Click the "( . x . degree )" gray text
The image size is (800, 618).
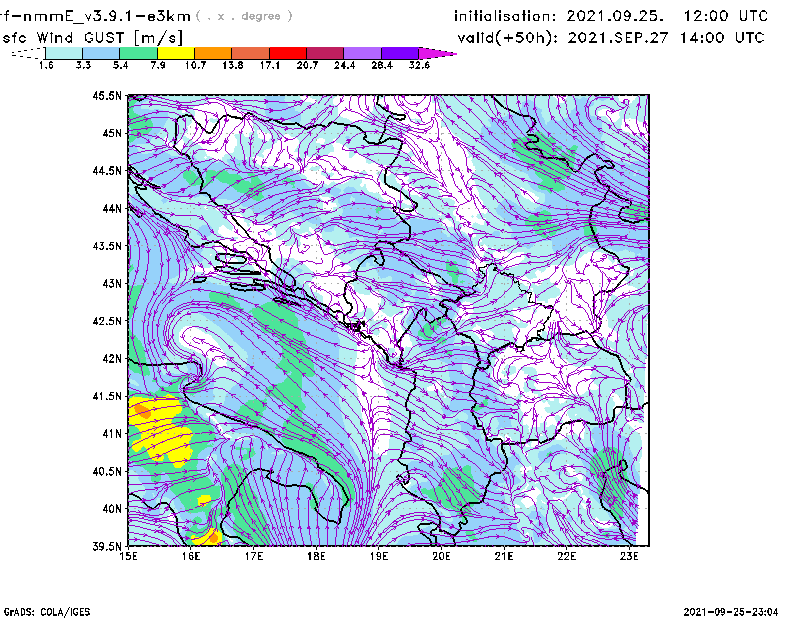244,16
